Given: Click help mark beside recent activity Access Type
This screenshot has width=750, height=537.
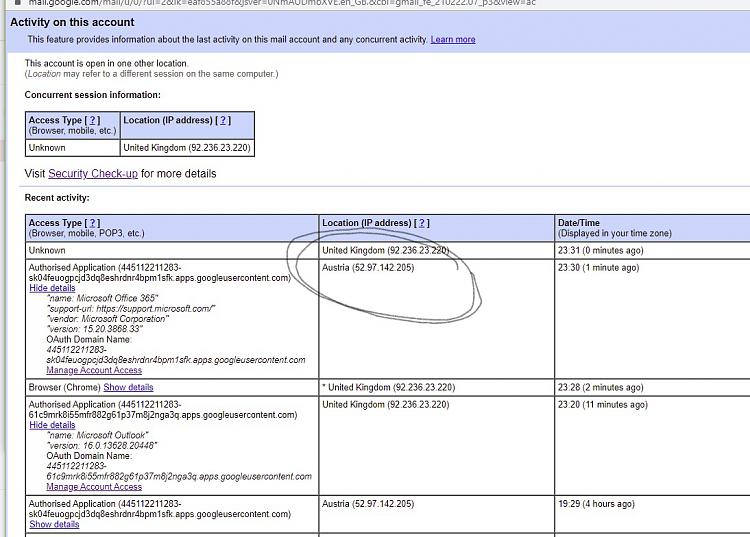Looking at the screenshot, I should 92,223.
